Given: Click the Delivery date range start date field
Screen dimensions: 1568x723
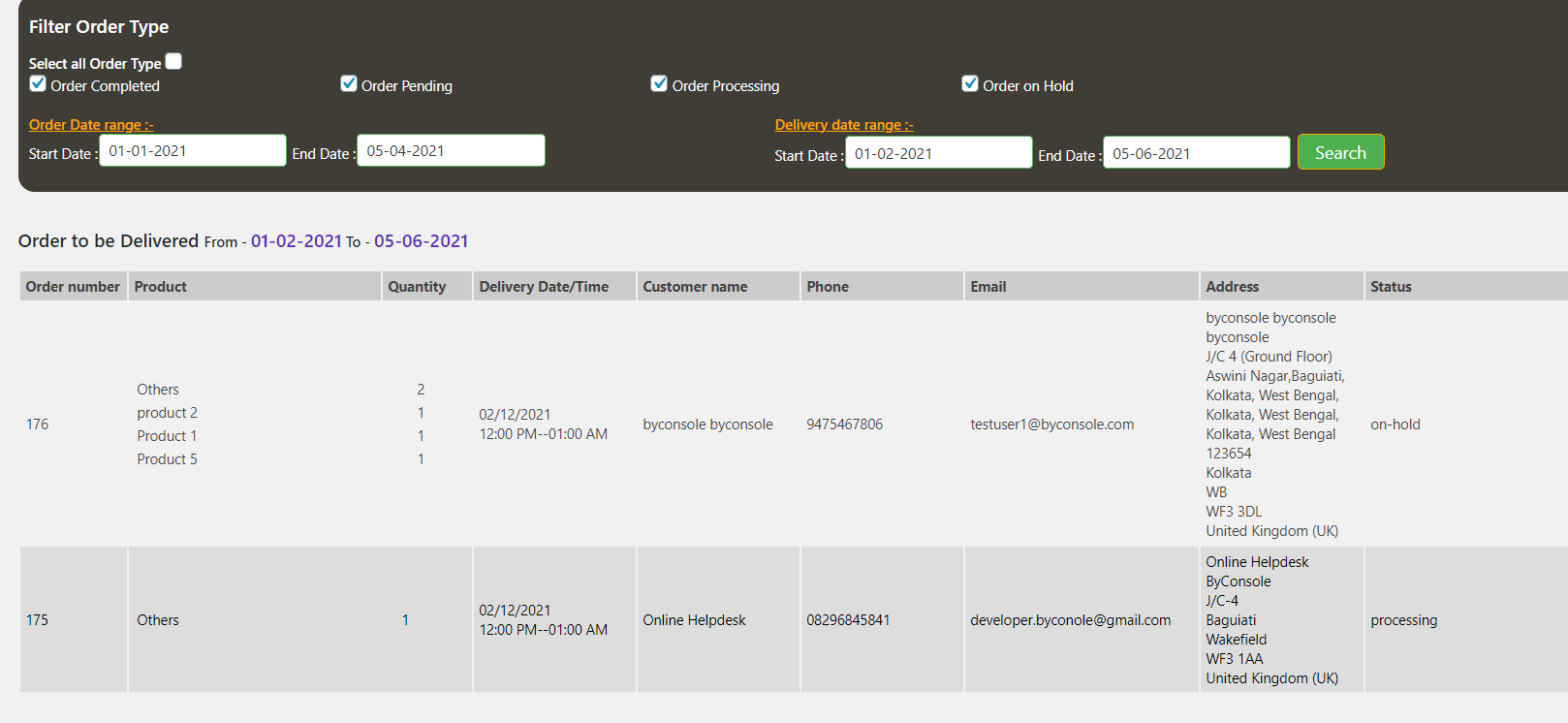Looking at the screenshot, I should tap(938, 152).
